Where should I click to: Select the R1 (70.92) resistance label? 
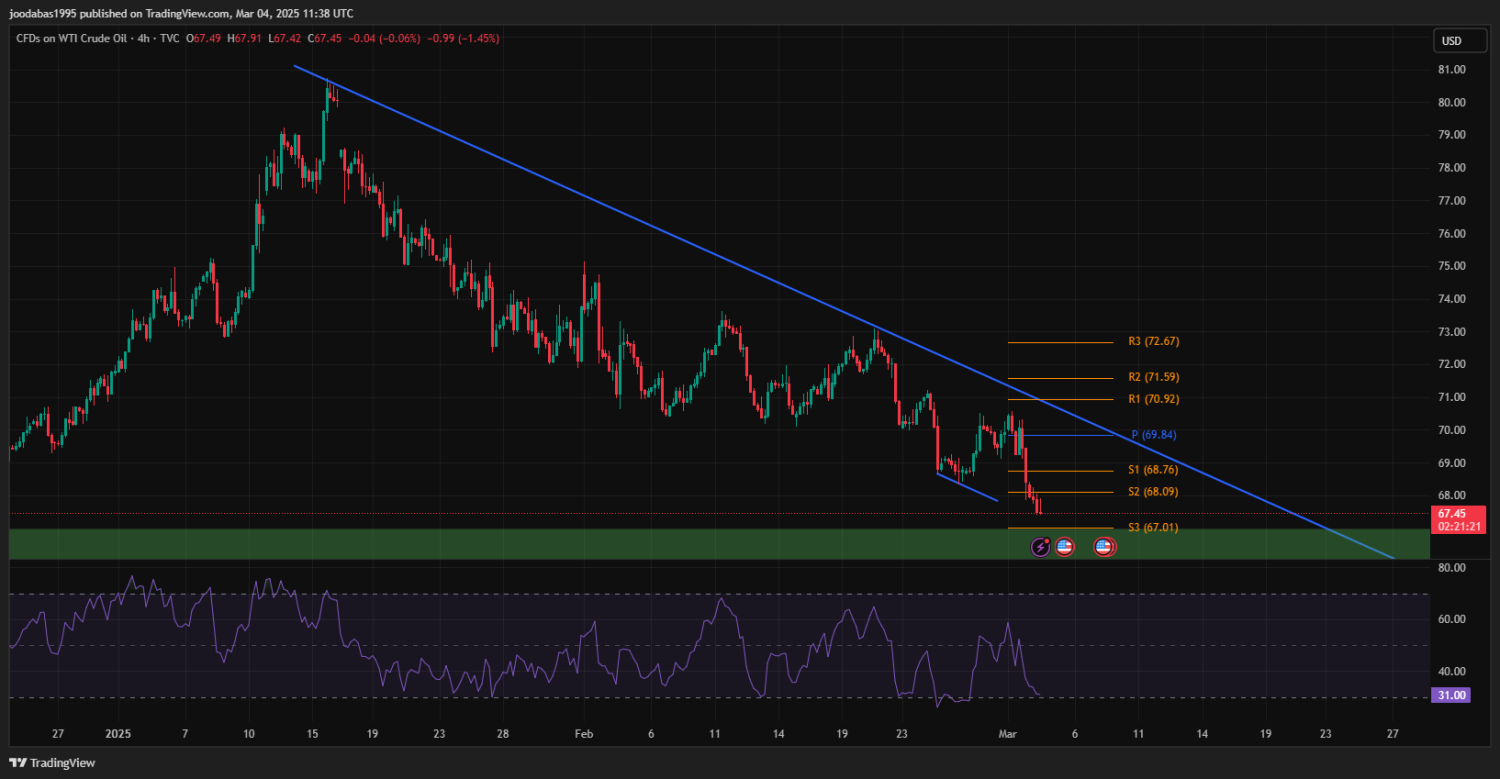1153,399
